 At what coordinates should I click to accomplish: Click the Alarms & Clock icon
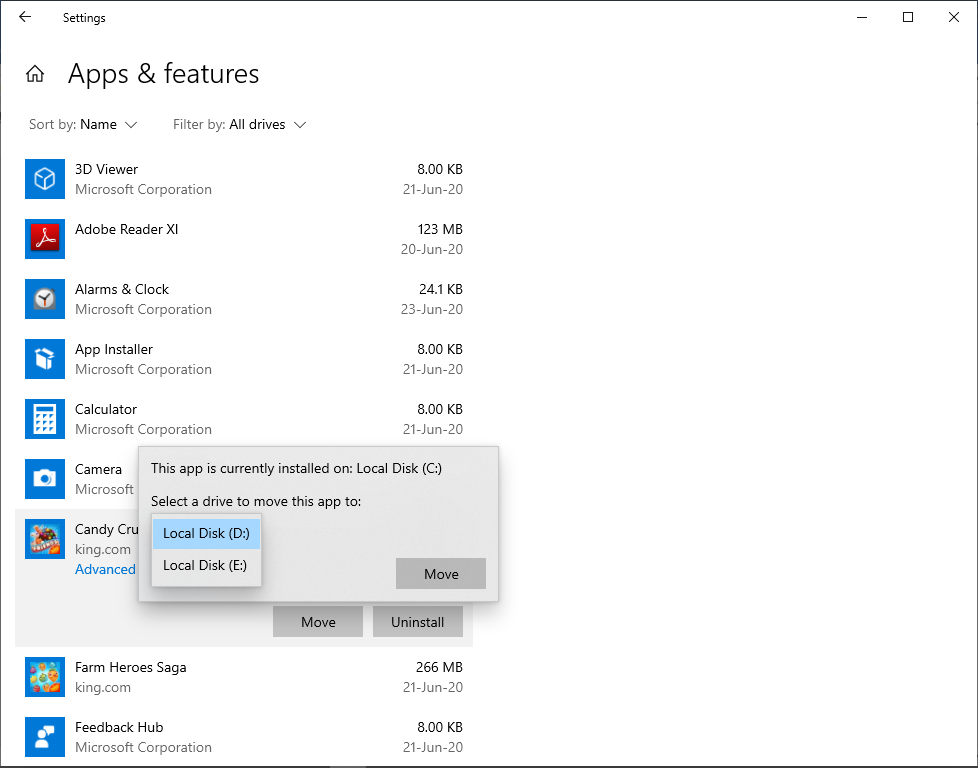coord(44,299)
